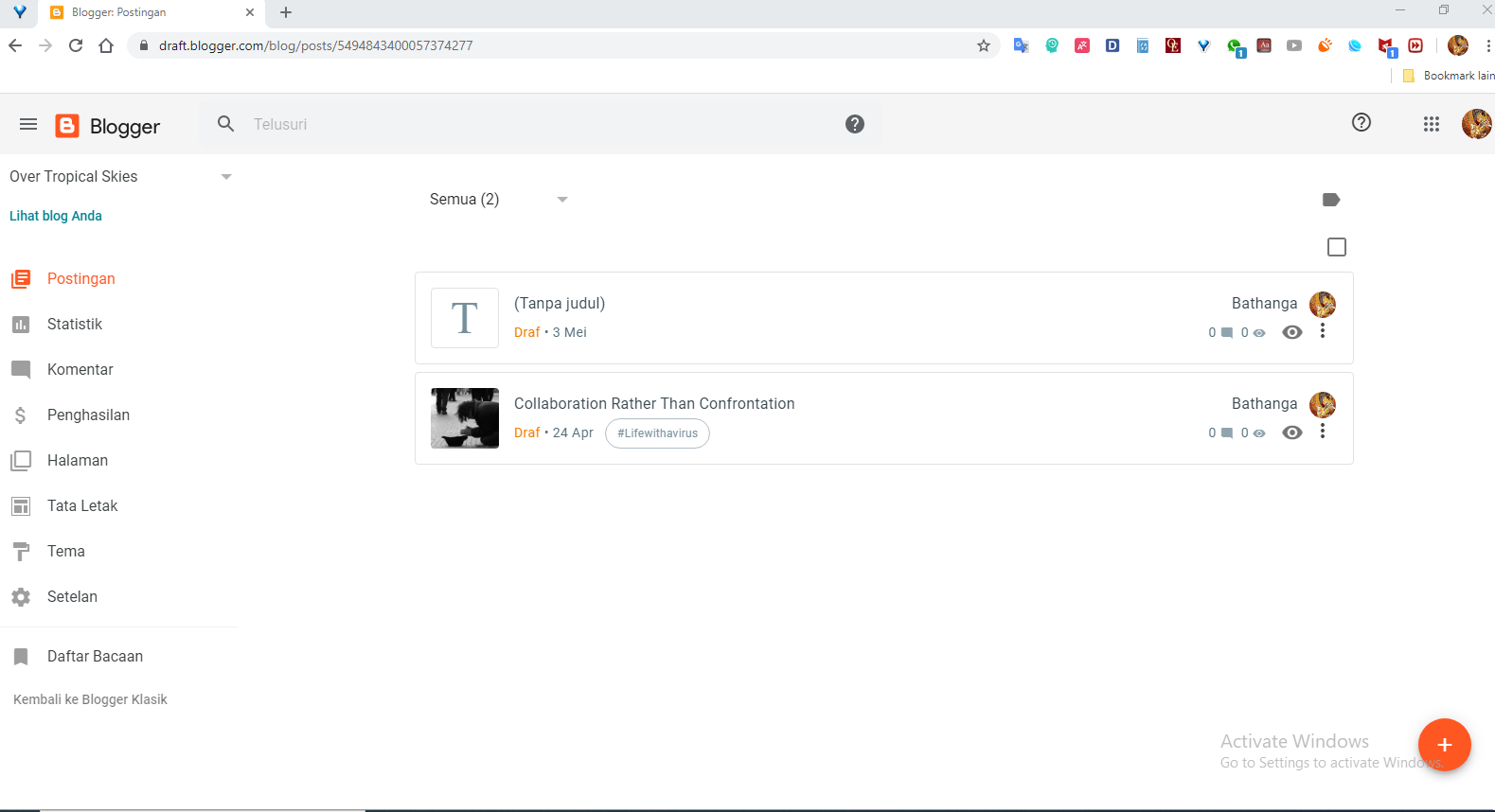The height and width of the screenshot is (812, 1495).
Task: Open Collaboration Rather Than Confrontation post
Action: click(x=654, y=403)
